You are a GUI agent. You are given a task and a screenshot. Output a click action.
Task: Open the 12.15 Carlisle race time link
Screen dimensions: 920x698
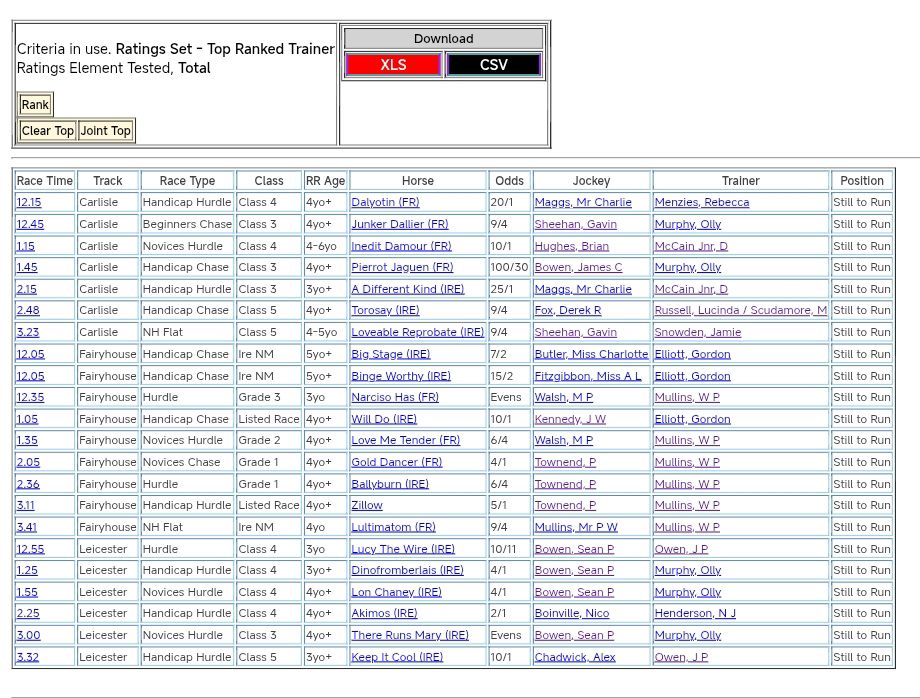click(29, 202)
